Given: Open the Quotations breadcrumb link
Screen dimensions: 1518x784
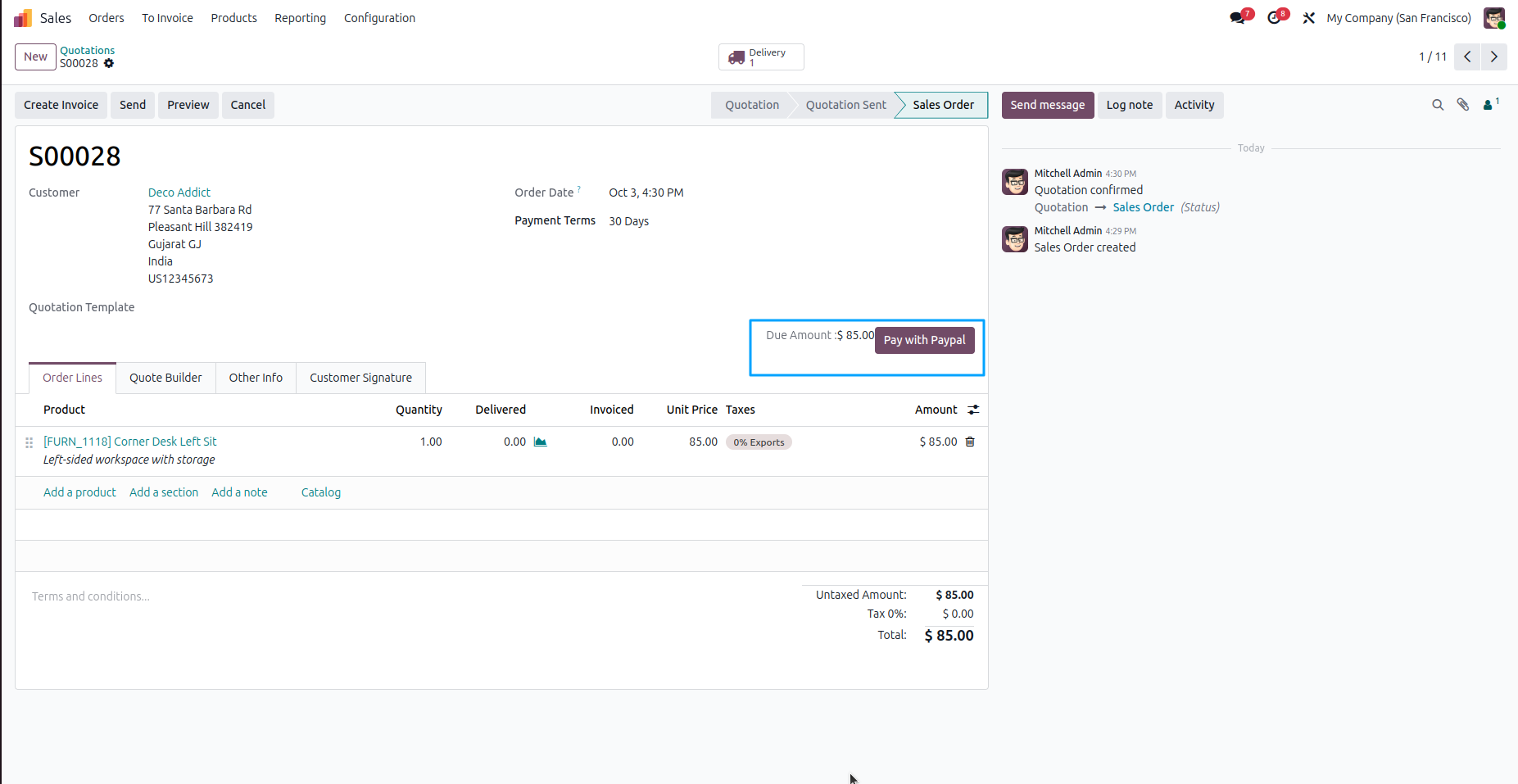Looking at the screenshot, I should click(x=87, y=50).
